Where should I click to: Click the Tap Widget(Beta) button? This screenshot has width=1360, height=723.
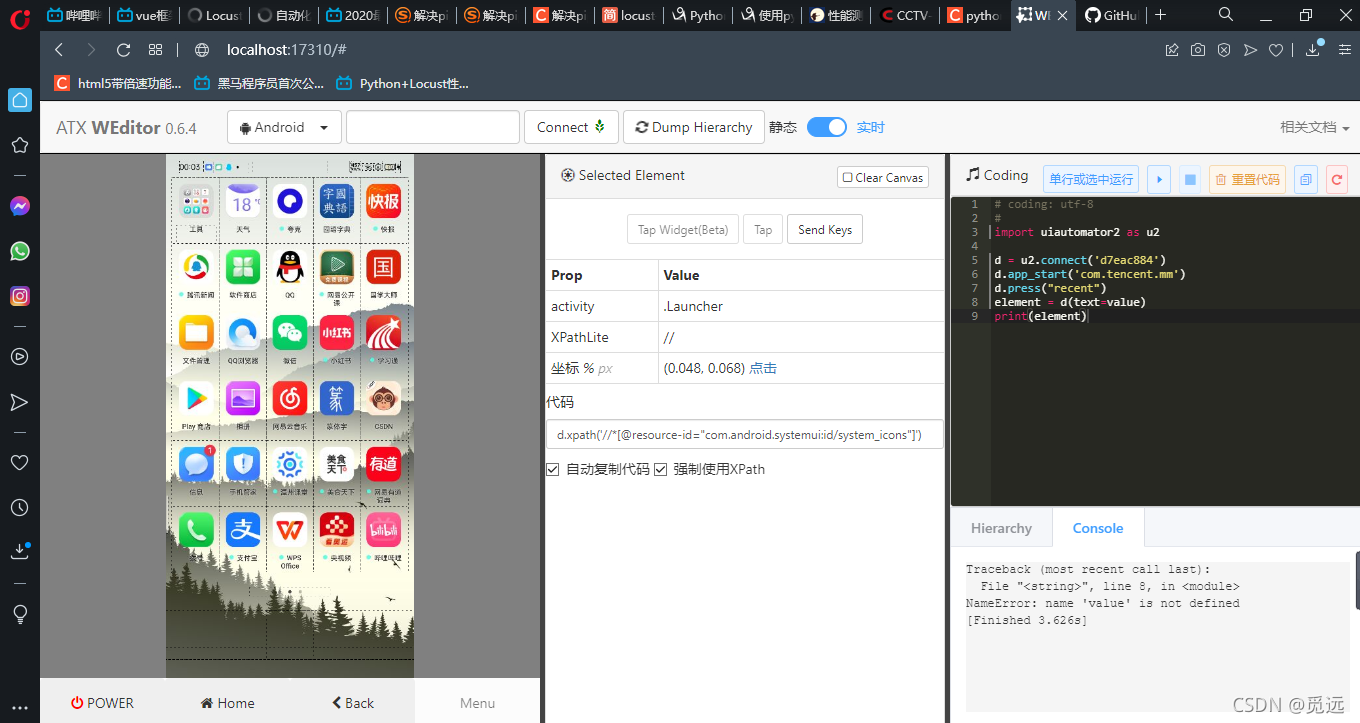[683, 230]
